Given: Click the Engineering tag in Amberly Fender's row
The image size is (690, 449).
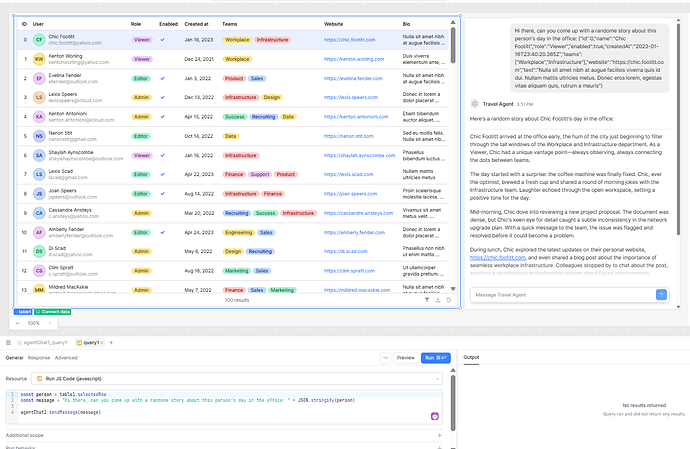Looking at the screenshot, I should click(239, 232).
